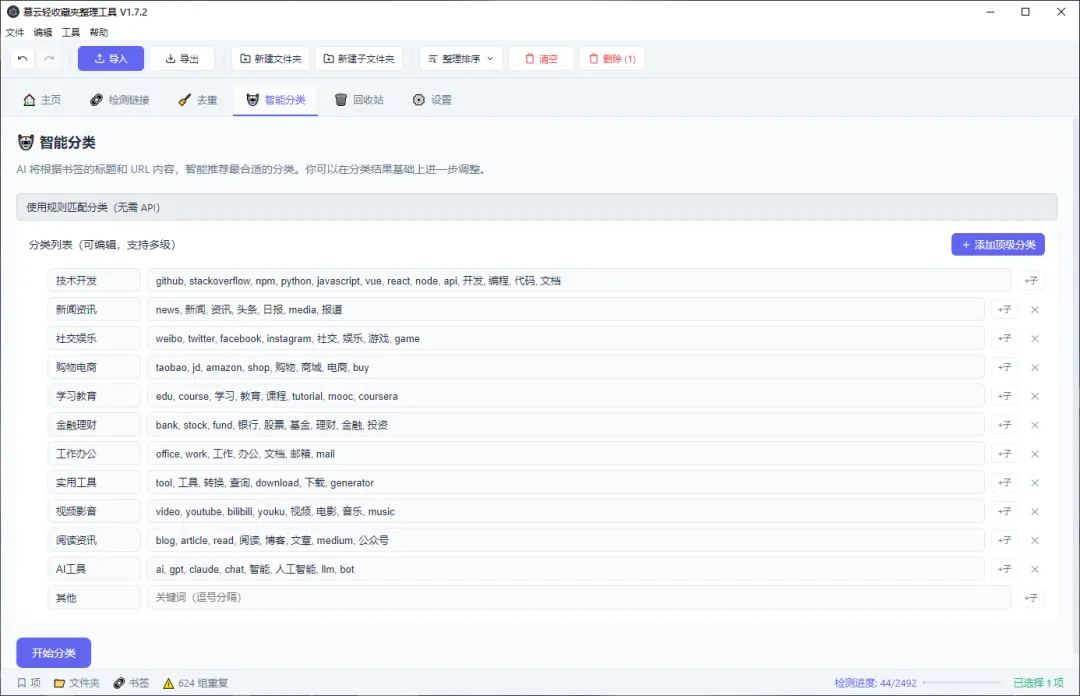1080x696 pixels.
Task: Edit the 技术开发 category name field
Action: tap(94, 280)
